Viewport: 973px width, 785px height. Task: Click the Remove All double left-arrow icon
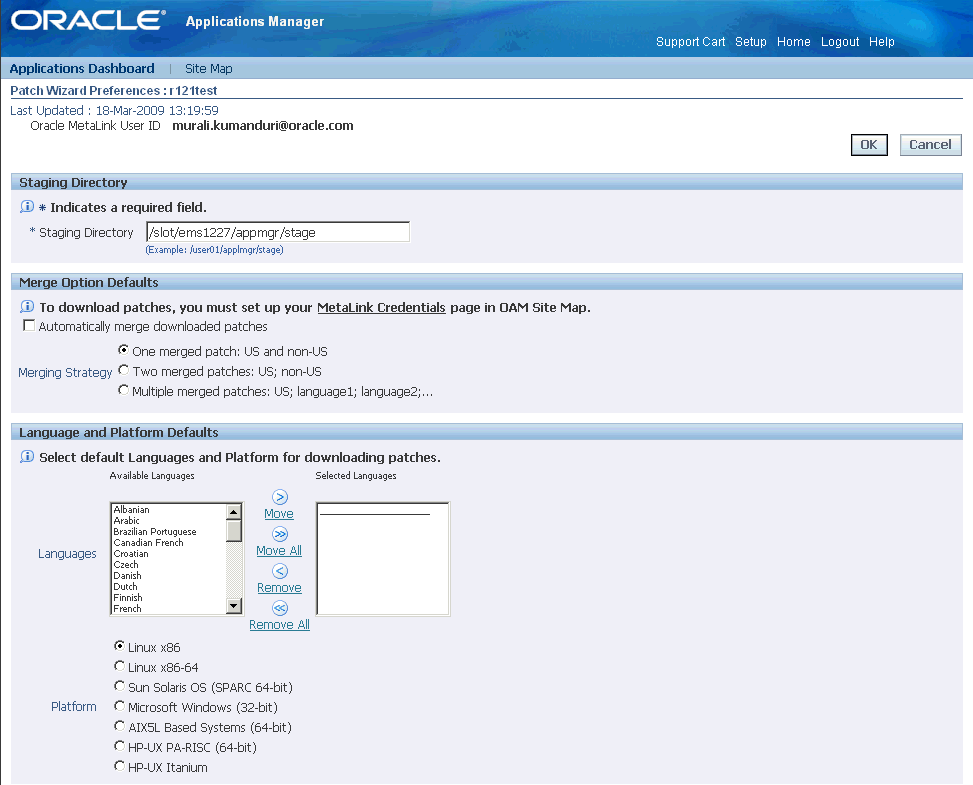point(280,608)
